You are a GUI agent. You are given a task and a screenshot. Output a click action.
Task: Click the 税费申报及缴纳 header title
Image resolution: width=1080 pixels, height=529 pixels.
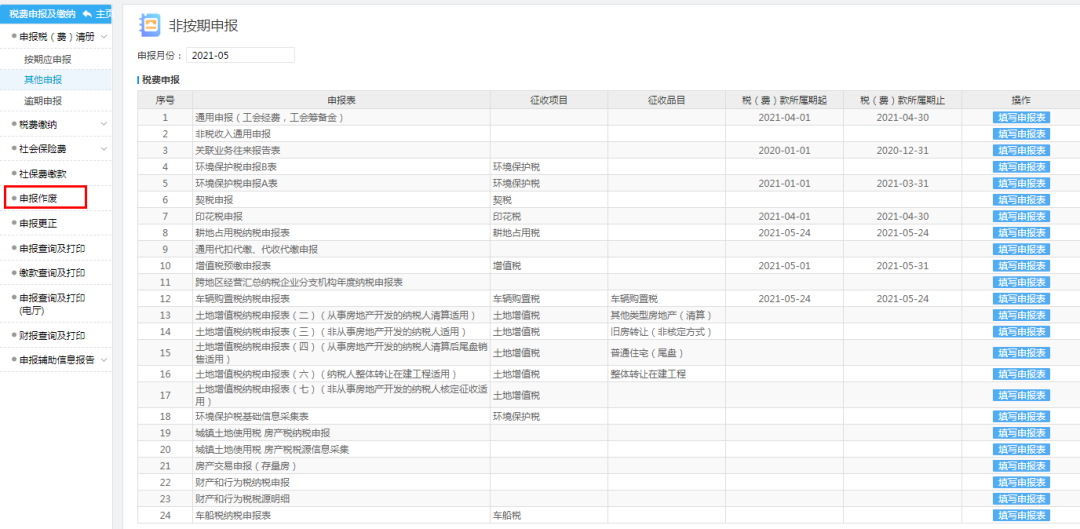coord(43,14)
